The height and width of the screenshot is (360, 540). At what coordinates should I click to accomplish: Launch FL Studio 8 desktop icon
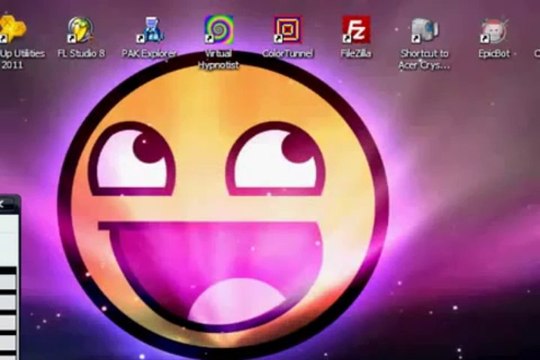pos(81,30)
